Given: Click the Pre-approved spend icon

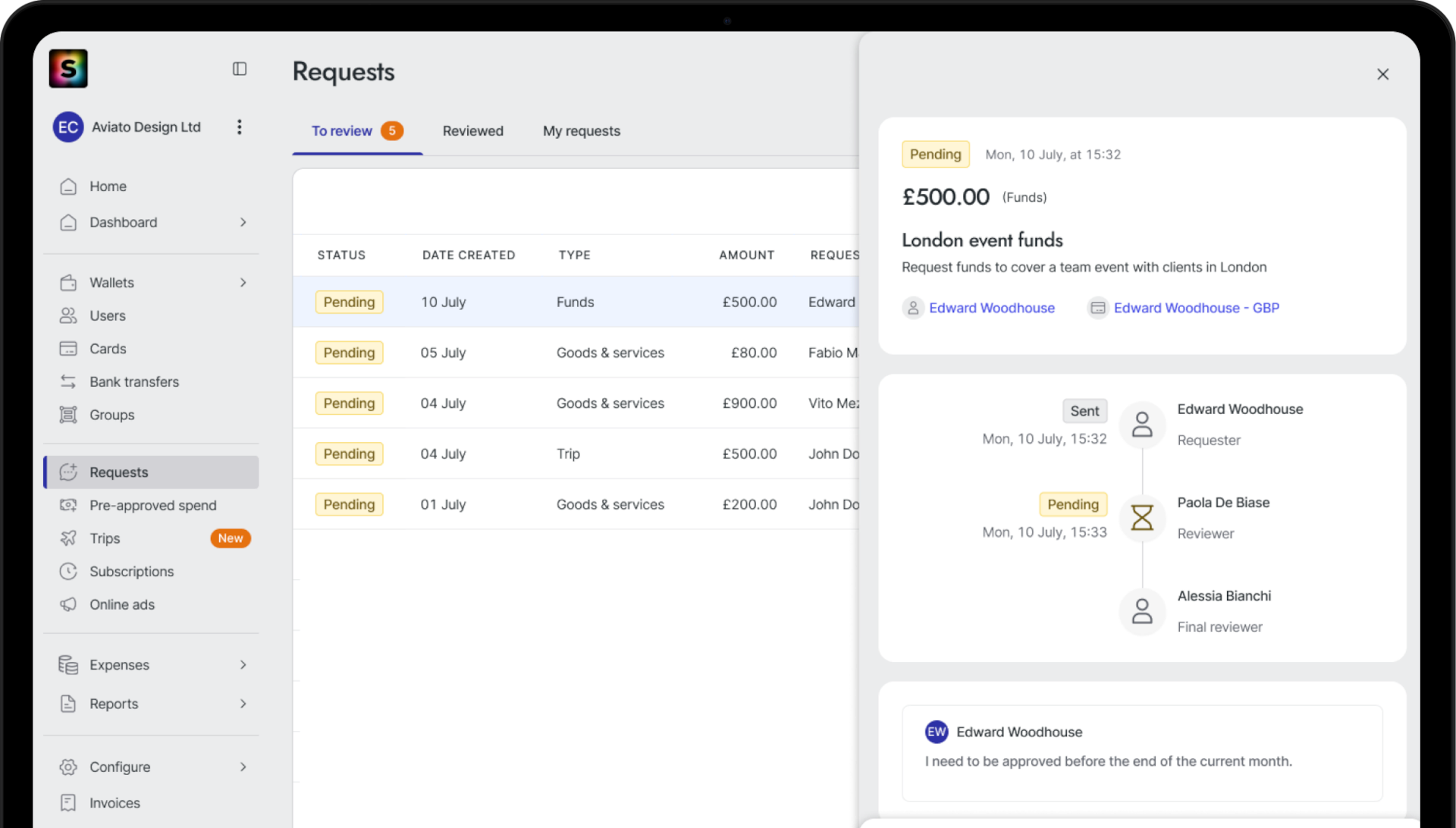Looking at the screenshot, I should coord(68,505).
